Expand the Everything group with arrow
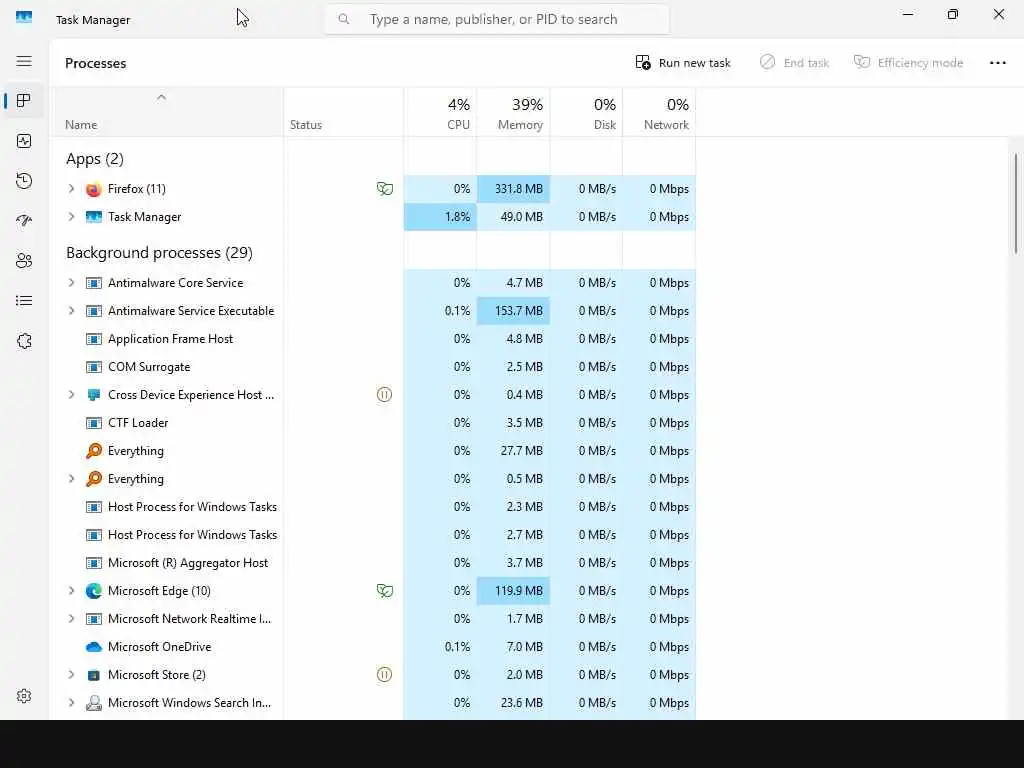This screenshot has height=768, width=1024. [71, 479]
